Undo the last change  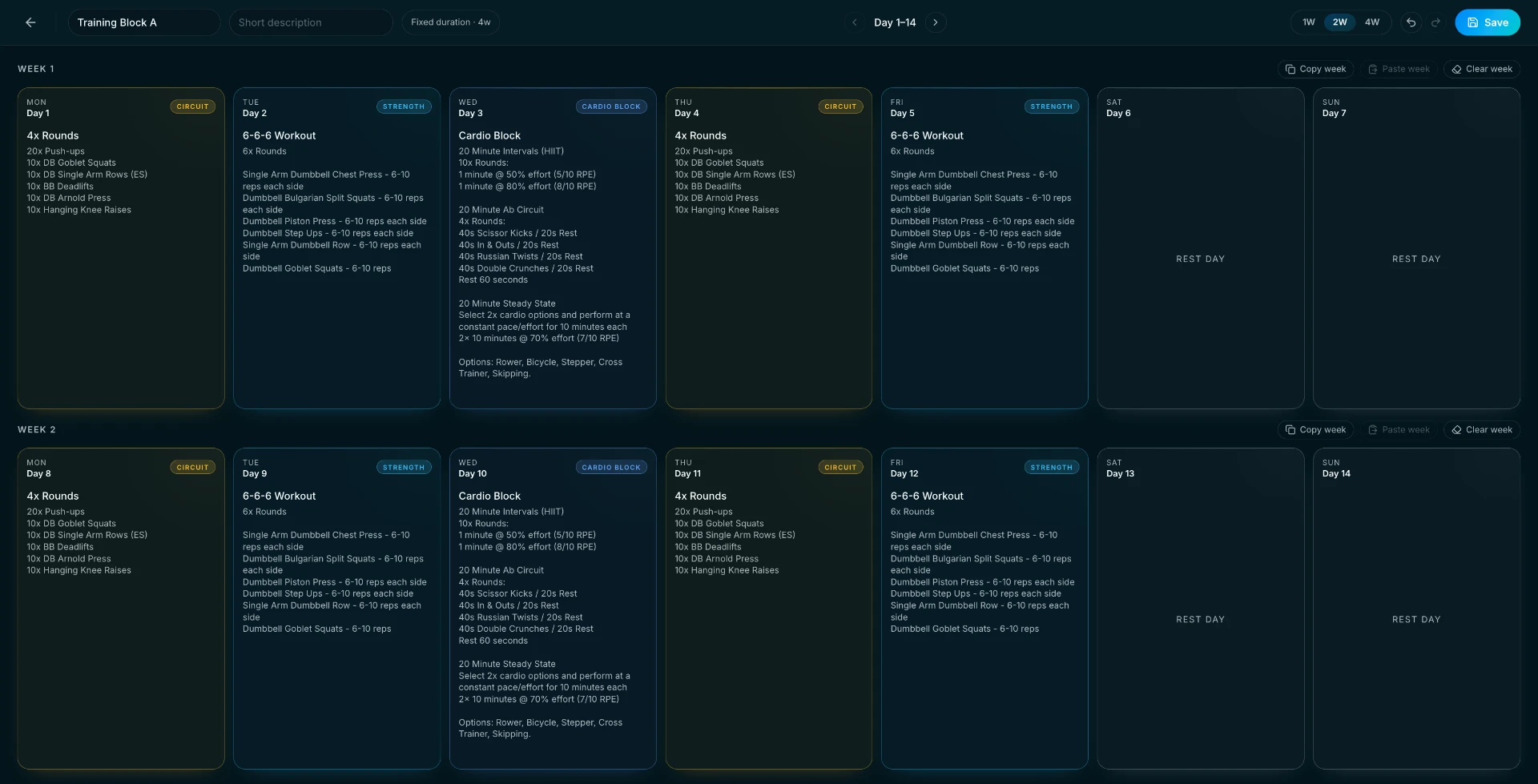coord(1411,22)
